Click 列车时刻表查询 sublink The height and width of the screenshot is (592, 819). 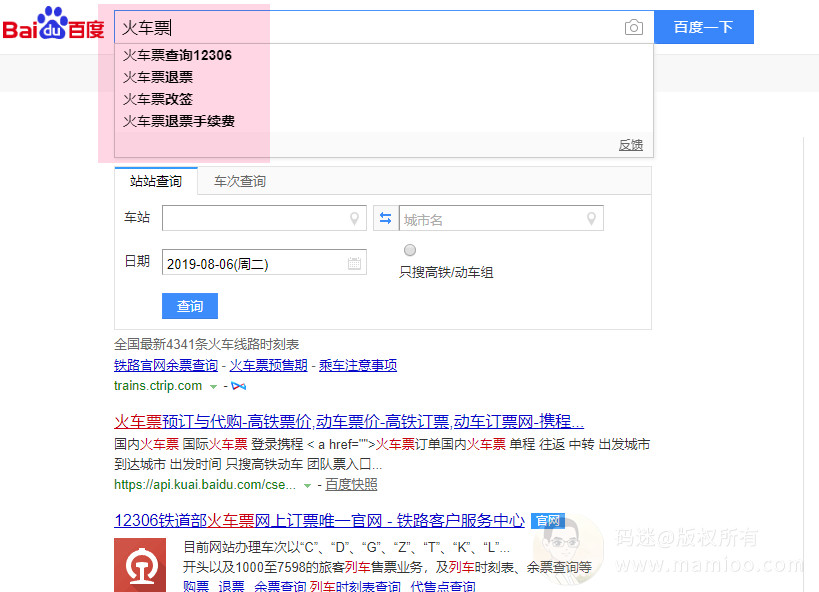click(355, 586)
